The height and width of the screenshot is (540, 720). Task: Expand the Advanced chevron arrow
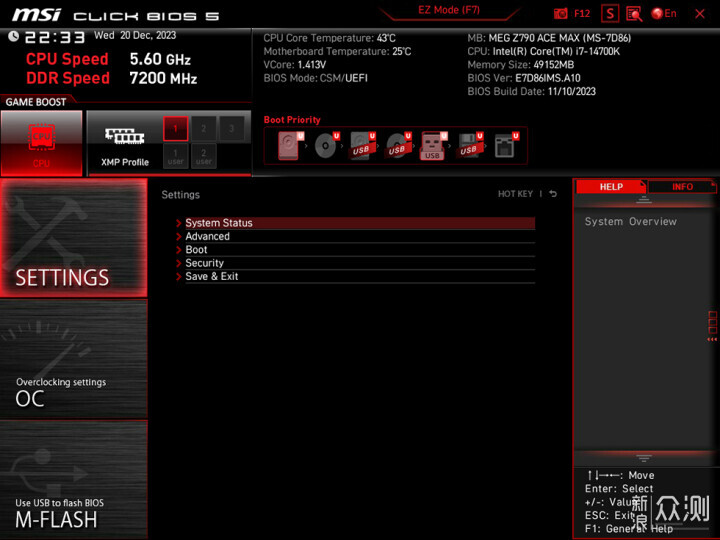[x=179, y=236]
